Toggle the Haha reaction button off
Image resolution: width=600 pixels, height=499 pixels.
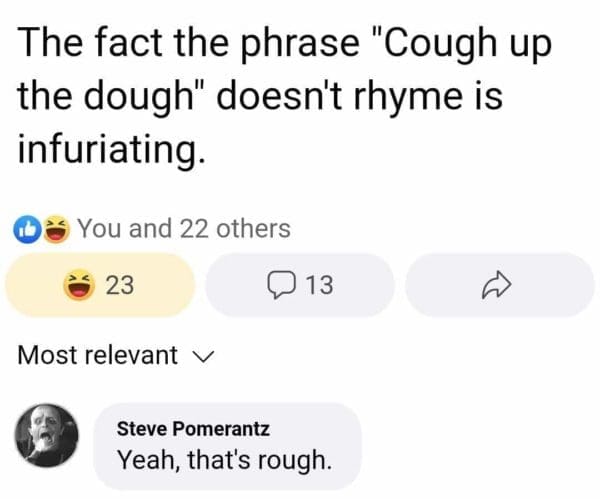point(99,286)
